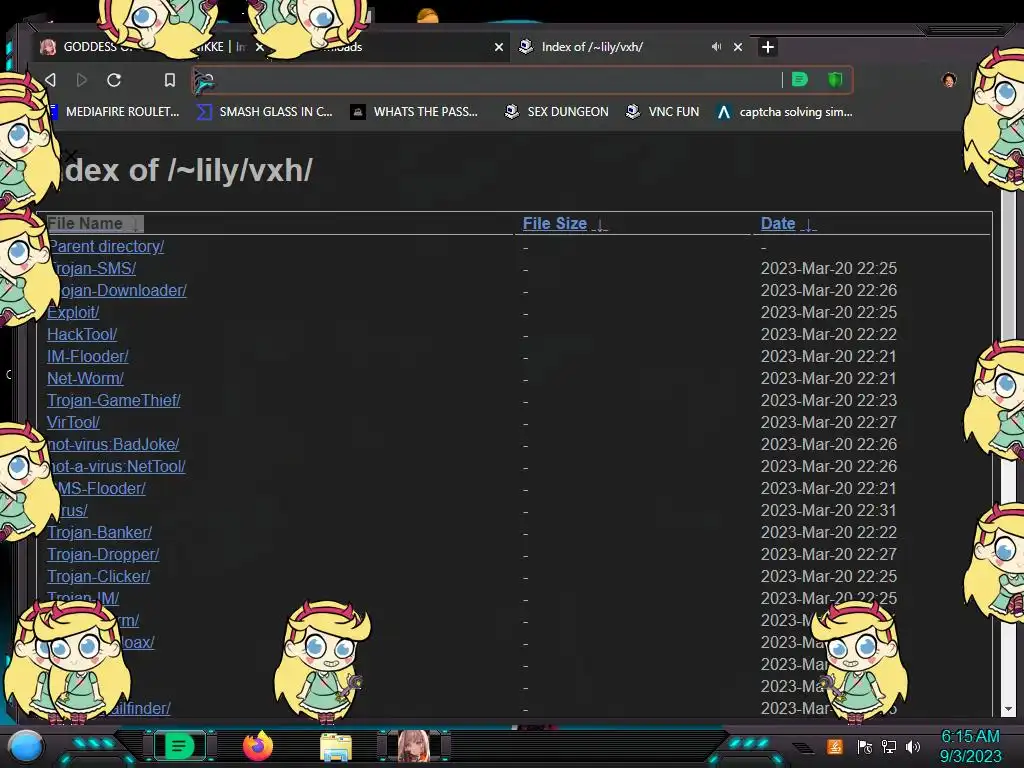Viewport: 1024px width, 768px height.
Task: Open the Net-Worm/ folder
Action: tap(86, 378)
